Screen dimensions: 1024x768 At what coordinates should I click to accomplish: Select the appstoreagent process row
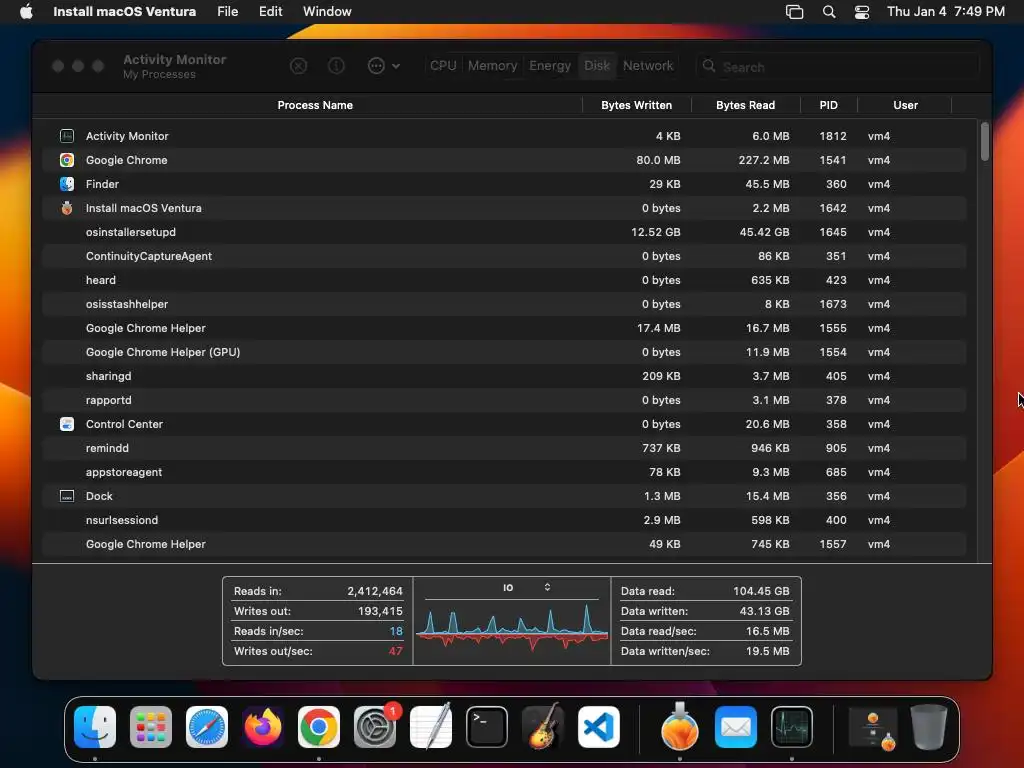504,472
